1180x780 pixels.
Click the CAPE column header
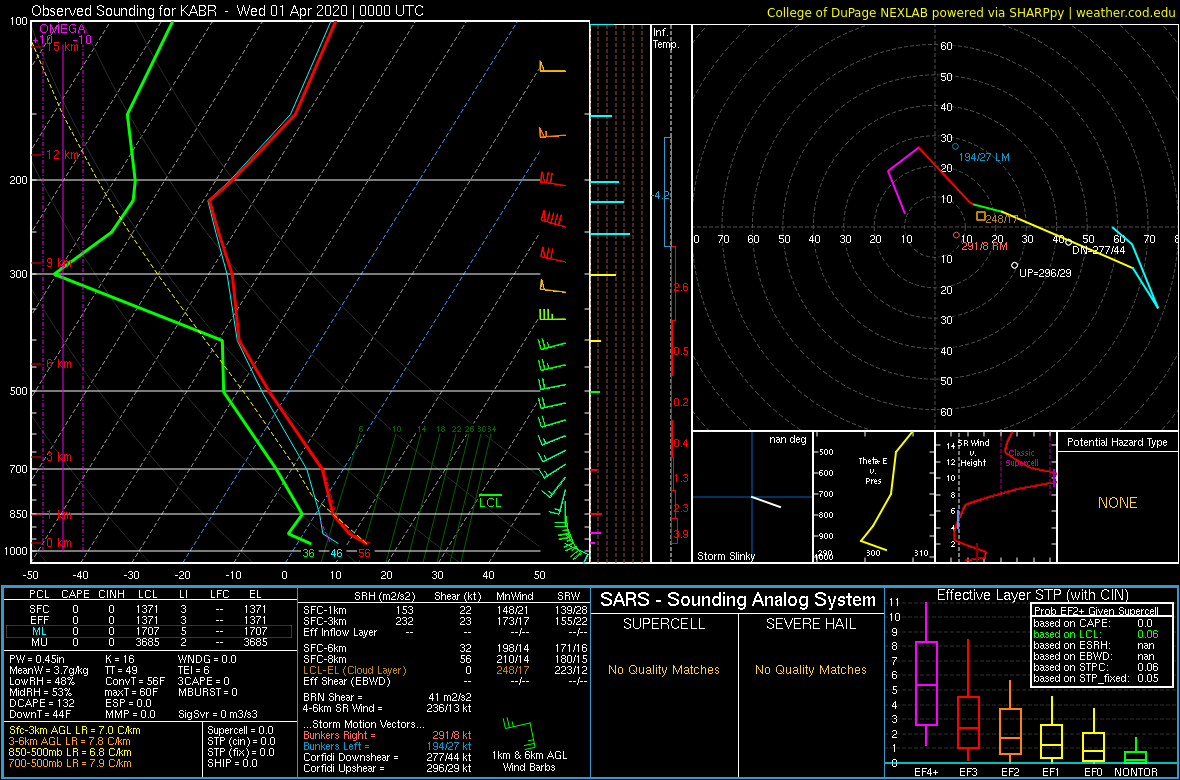pos(75,595)
